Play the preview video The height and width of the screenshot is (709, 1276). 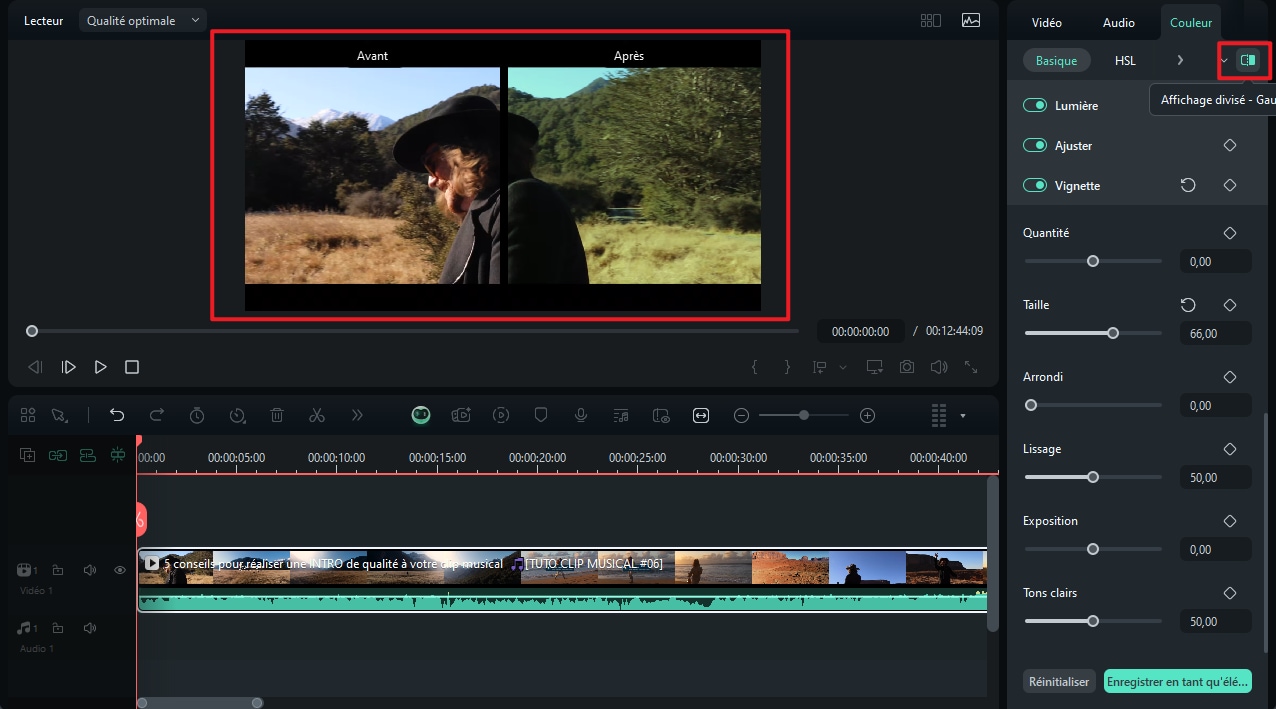pyautogui.click(x=100, y=367)
